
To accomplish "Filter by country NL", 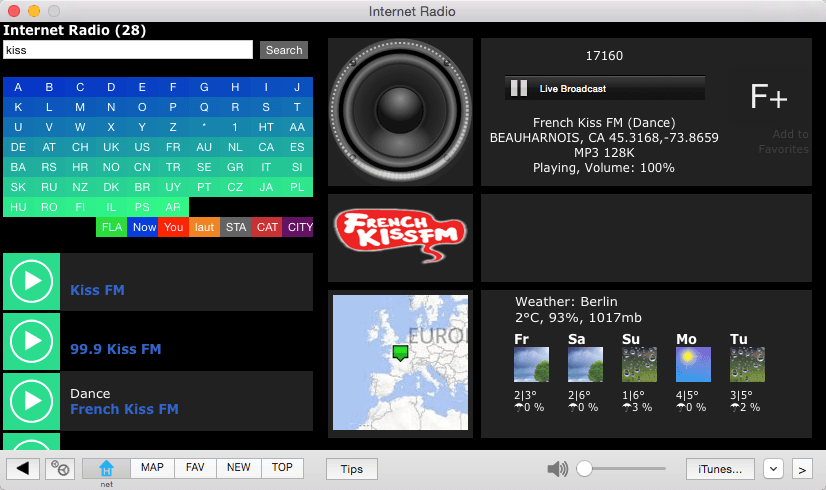I will point(235,148).
